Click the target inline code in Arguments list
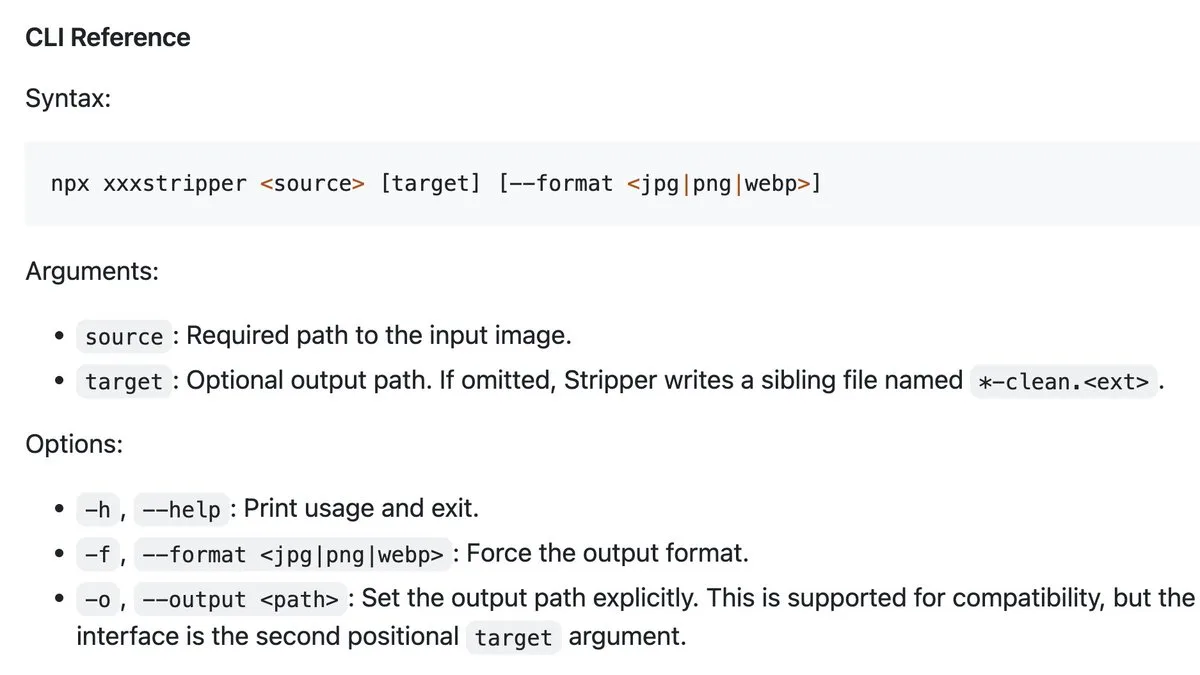This screenshot has width=1200, height=675. click(124, 381)
